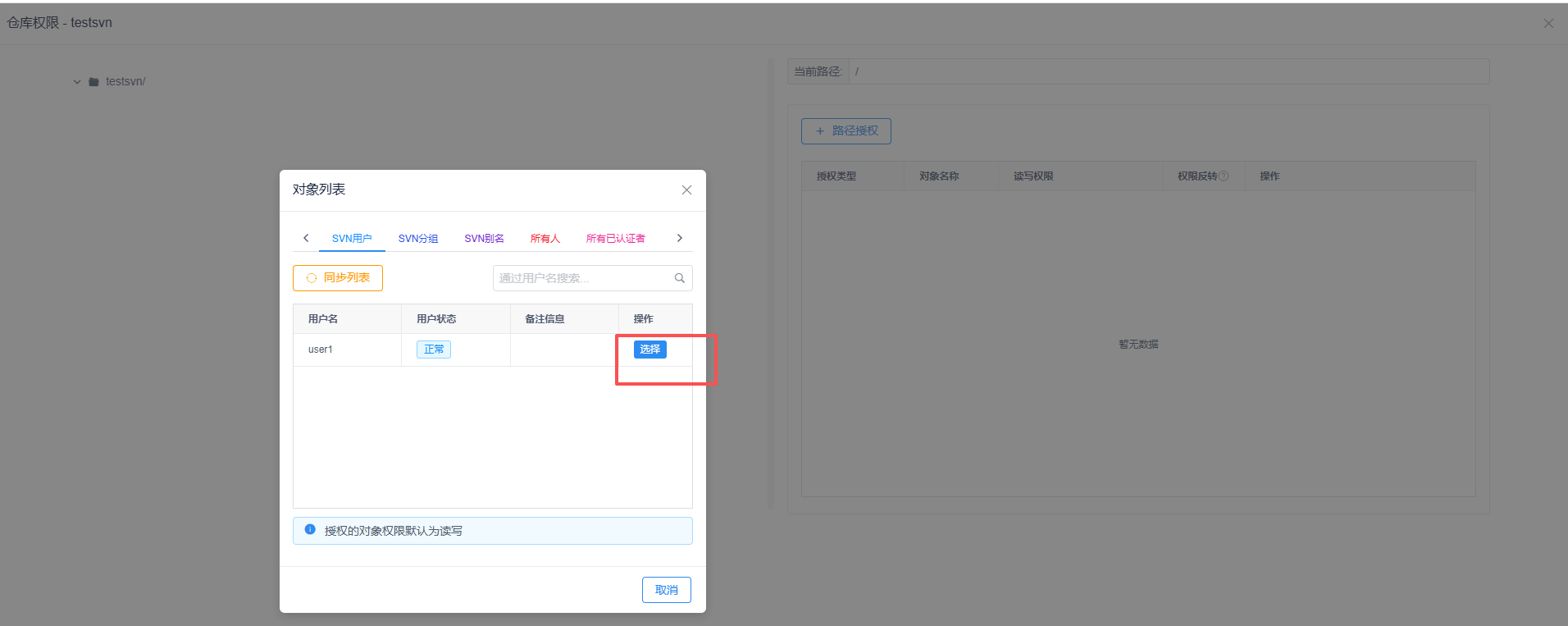
Task: Select the testsvn/ folder in tree
Action: point(125,82)
